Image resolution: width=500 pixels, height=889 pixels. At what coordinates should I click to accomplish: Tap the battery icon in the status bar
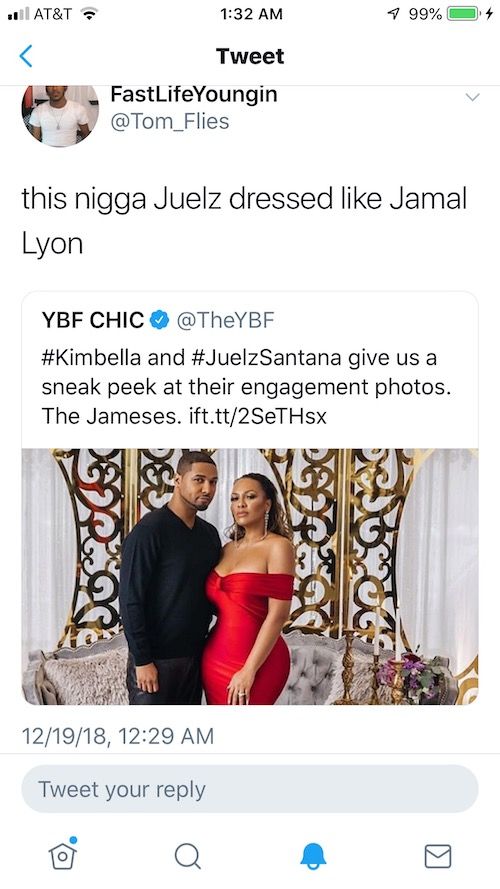463,14
